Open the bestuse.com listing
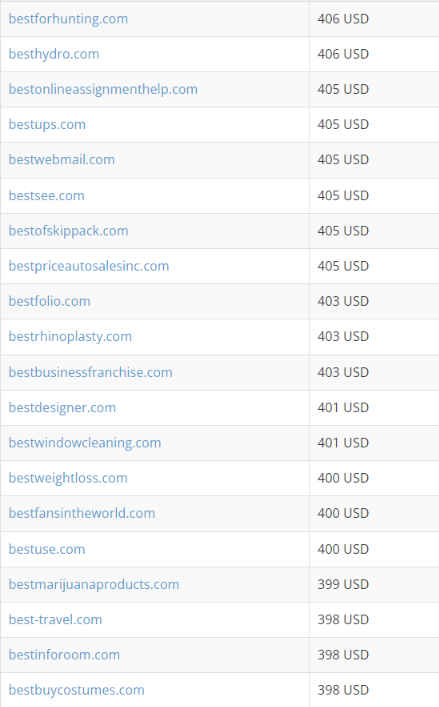The image size is (439, 707). click(47, 549)
